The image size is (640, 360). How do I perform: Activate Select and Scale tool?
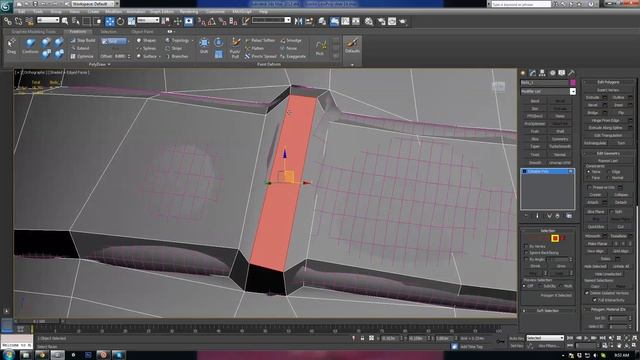click(131, 21)
